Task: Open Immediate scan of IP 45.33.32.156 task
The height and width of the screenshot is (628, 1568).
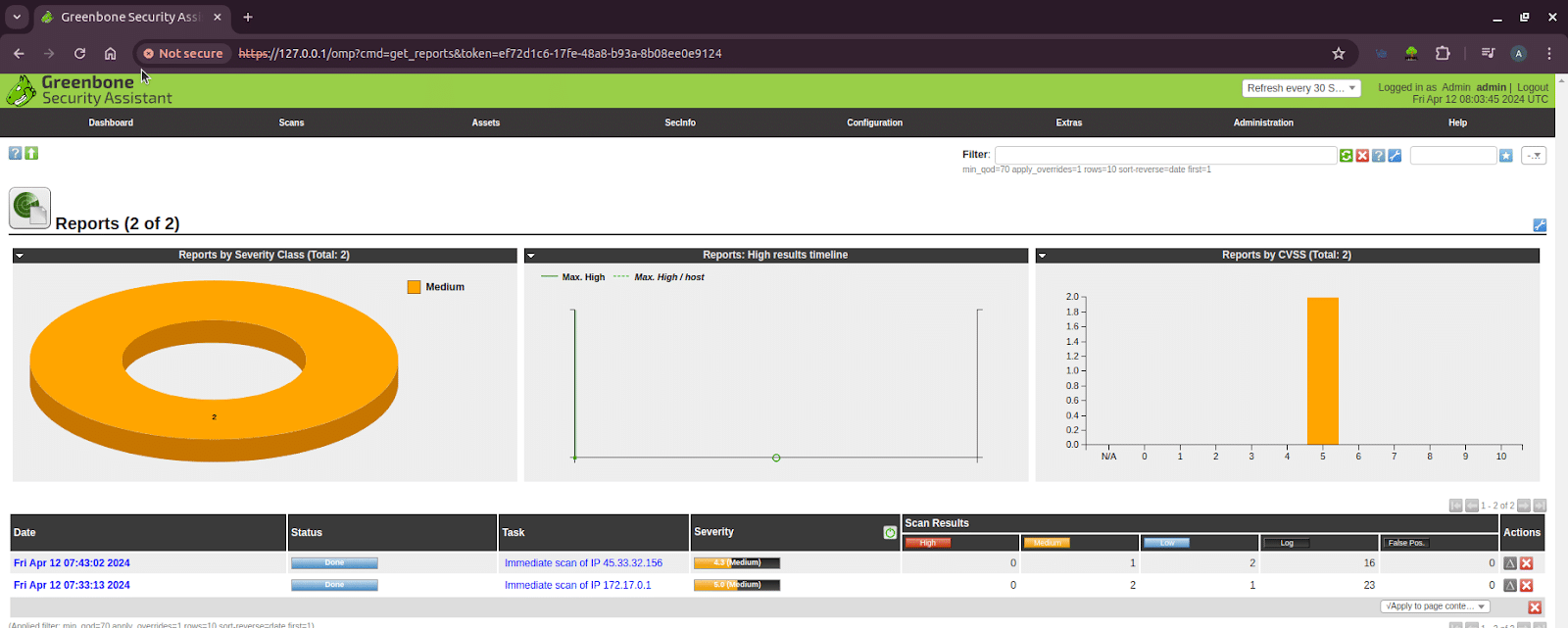Action: pos(583,563)
